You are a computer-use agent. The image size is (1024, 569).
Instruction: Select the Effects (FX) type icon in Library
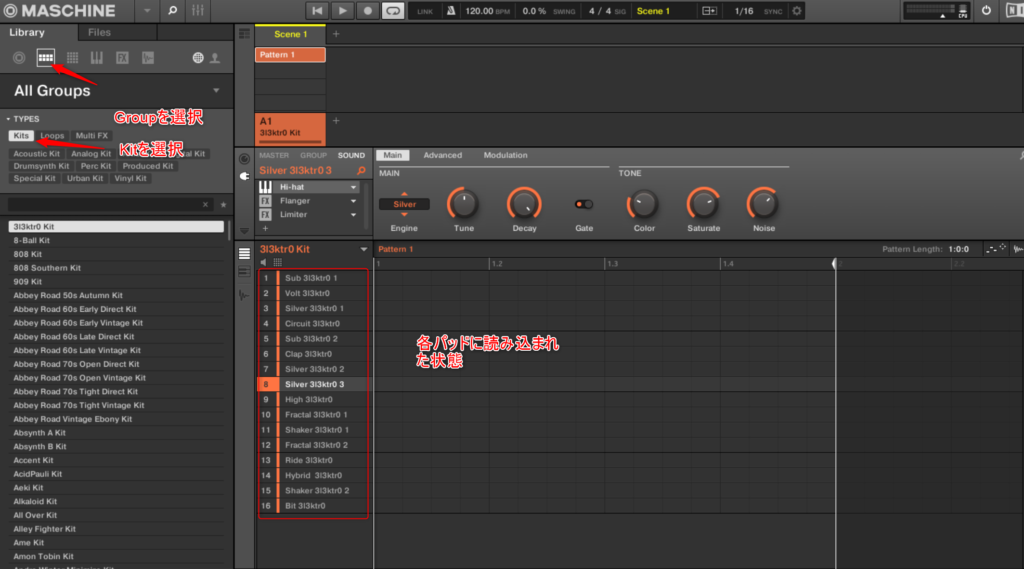[x=122, y=58]
